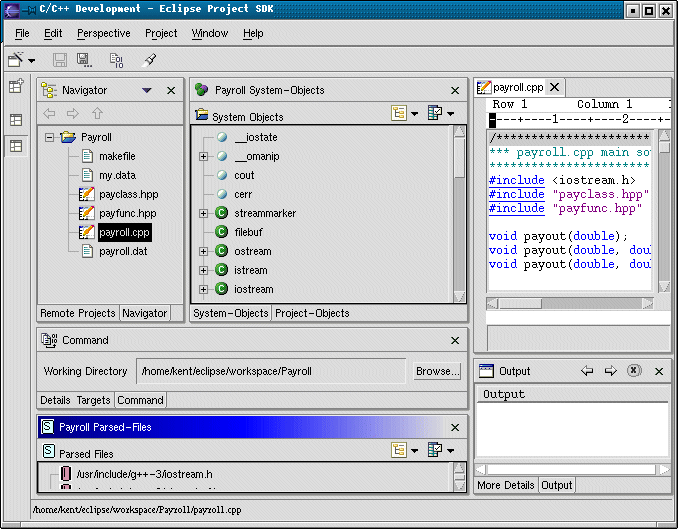Open the Perspective menu
The image size is (678, 529).
point(103,33)
